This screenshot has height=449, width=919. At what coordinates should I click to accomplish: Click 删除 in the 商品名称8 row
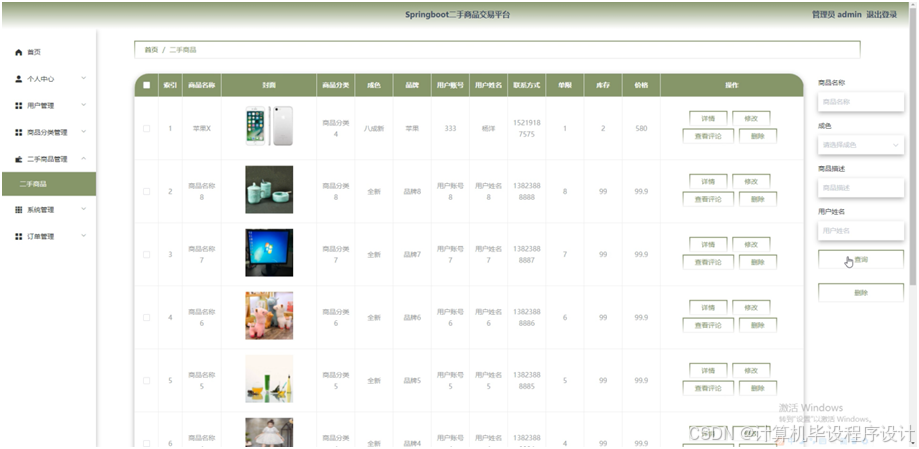coord(758,199)
